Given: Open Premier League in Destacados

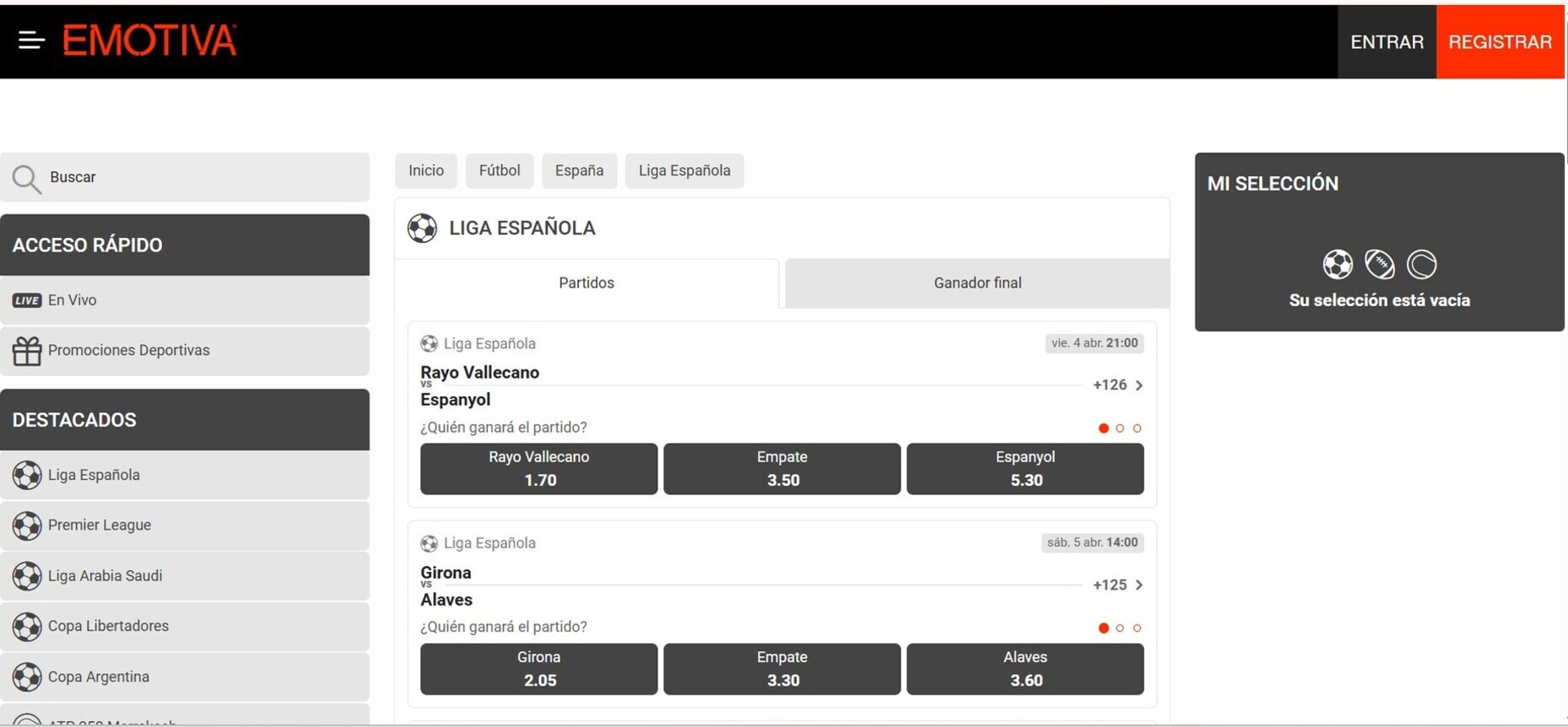Looking at the screenshot, I should click(185, 525).
